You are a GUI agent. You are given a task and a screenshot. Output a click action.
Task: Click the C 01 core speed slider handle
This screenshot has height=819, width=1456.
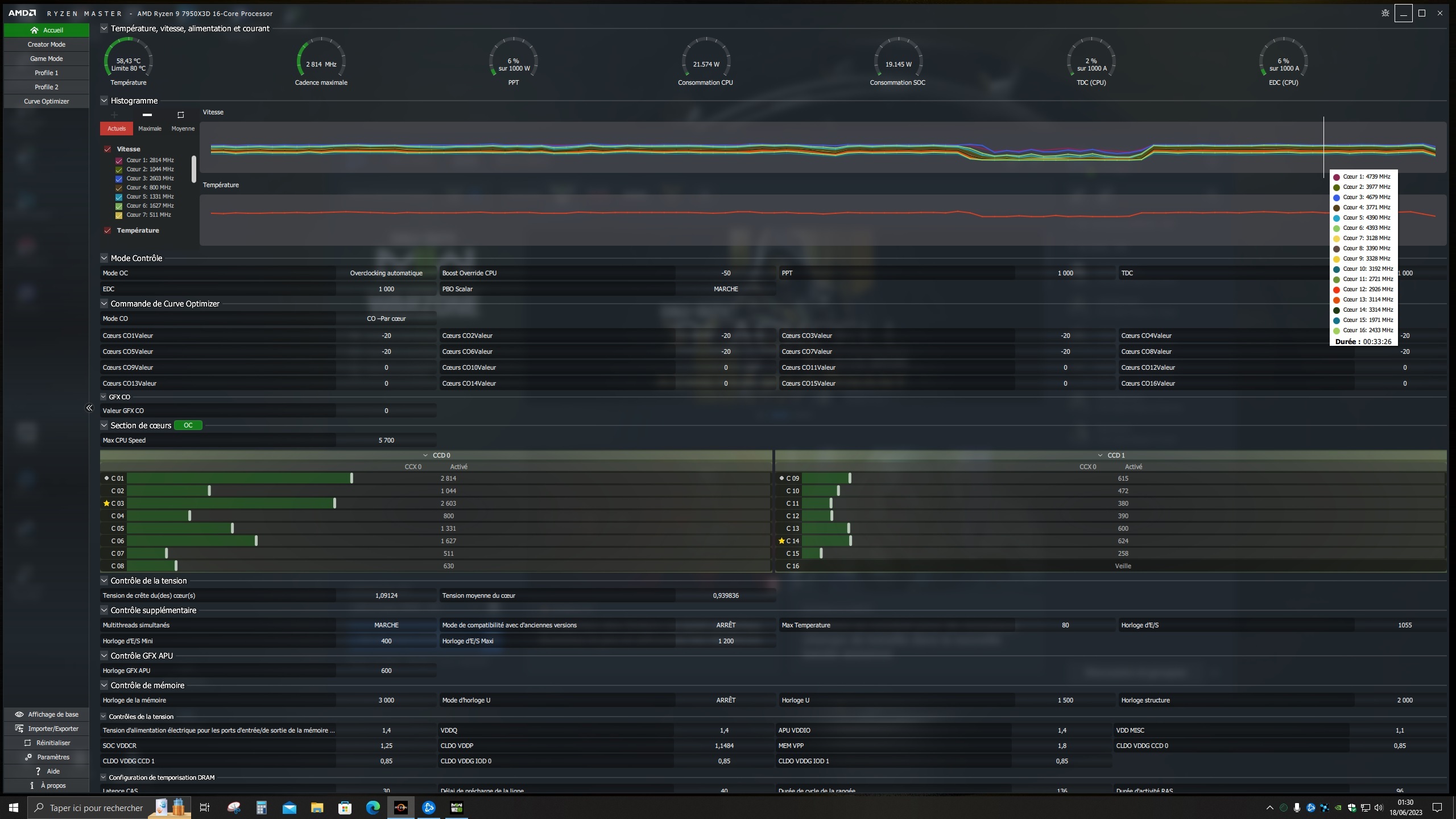pos(351,478)
